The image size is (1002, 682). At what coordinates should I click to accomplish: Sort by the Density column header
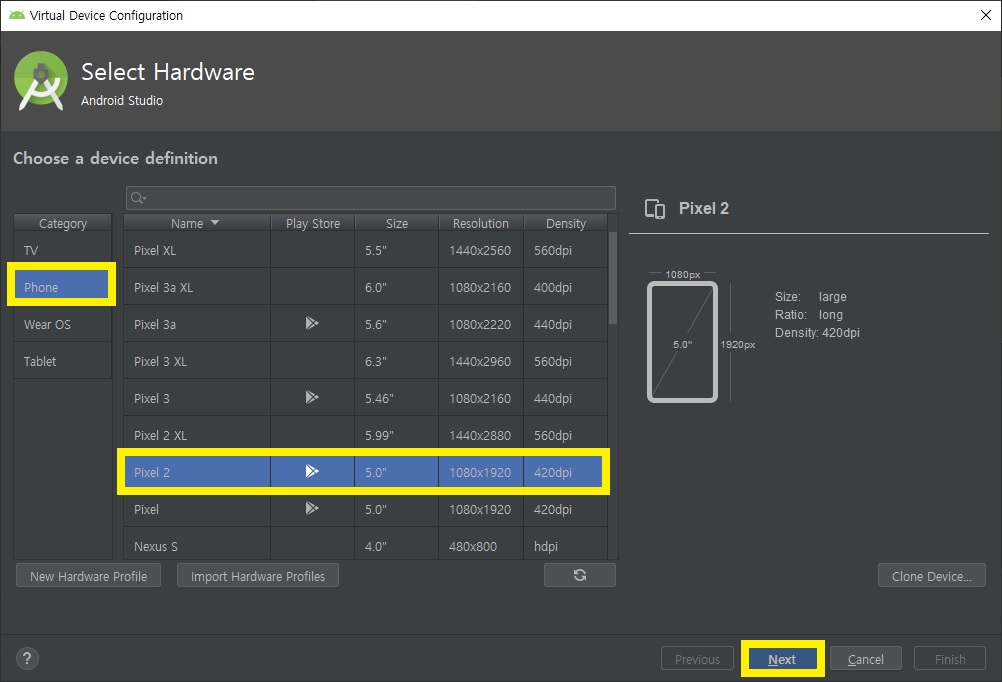[x=566, y=223]
